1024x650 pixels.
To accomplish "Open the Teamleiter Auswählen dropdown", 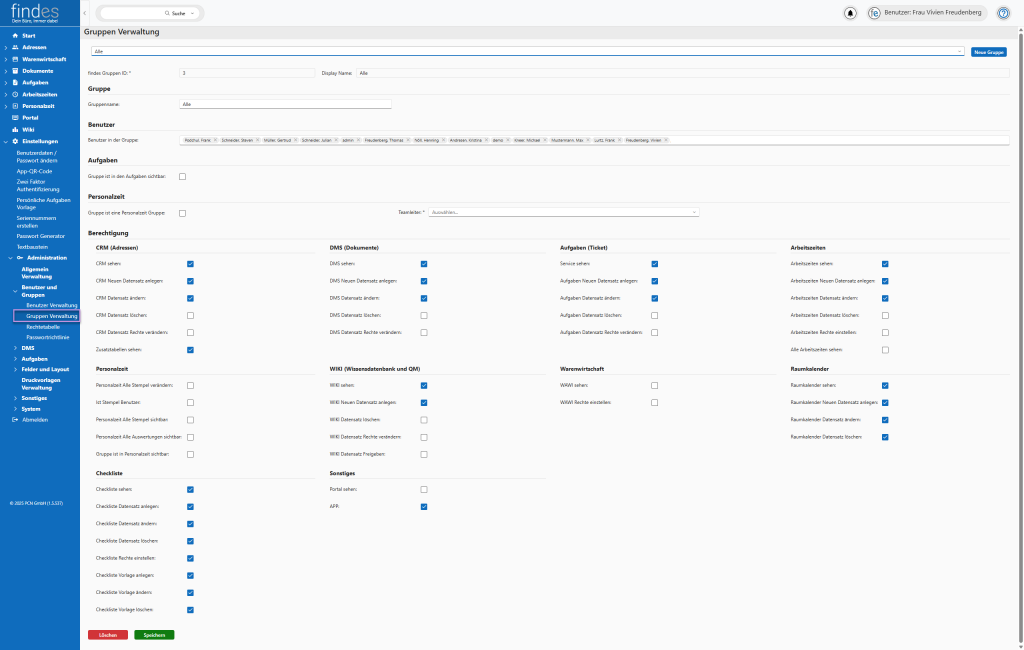I will (x=563, y=212).
